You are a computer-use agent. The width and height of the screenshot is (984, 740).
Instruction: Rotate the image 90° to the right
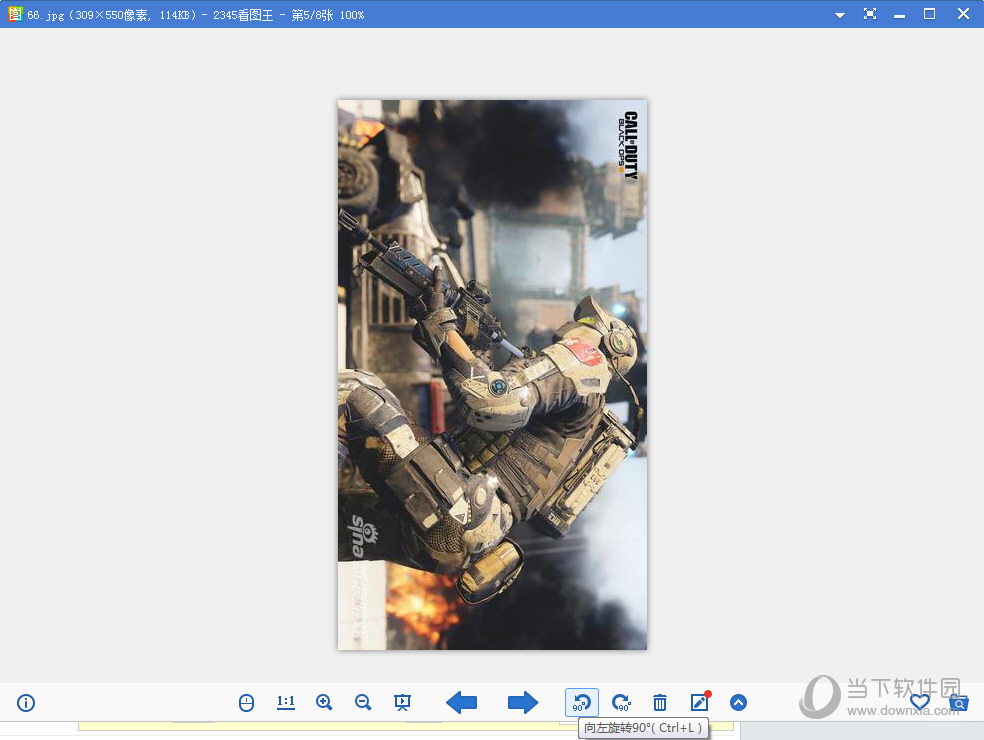(x=621, y=703)
